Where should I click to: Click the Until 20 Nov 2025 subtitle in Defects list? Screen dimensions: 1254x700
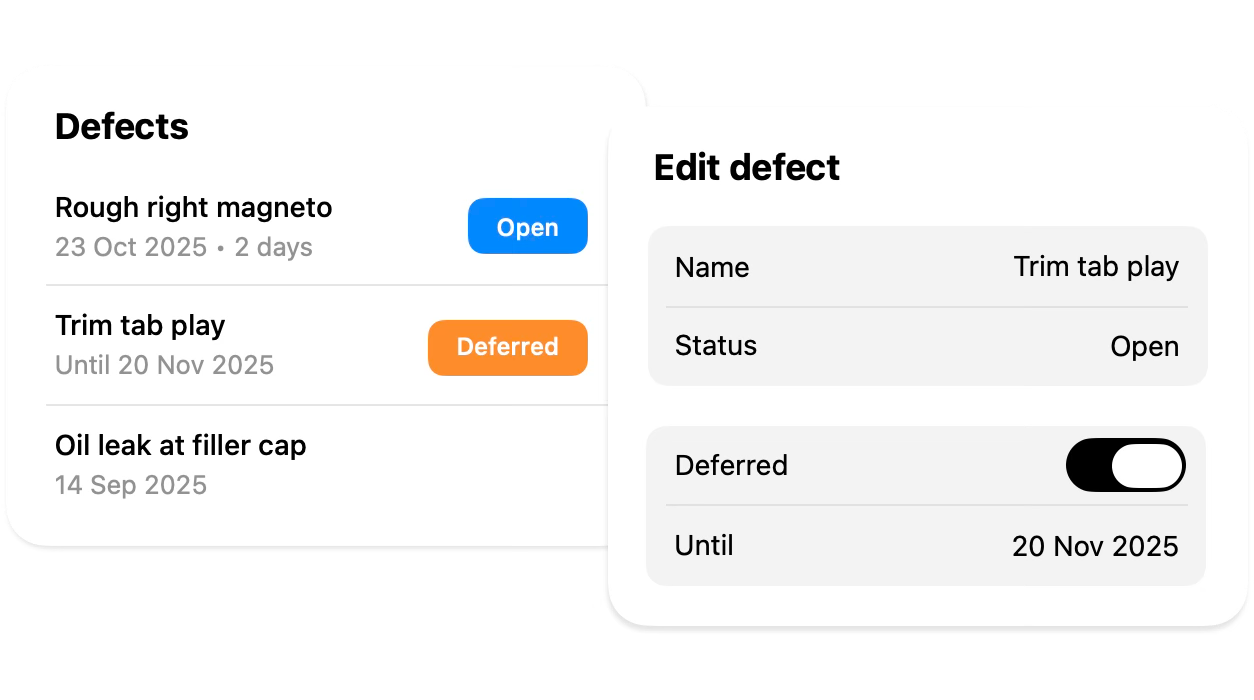coord(164,366)
